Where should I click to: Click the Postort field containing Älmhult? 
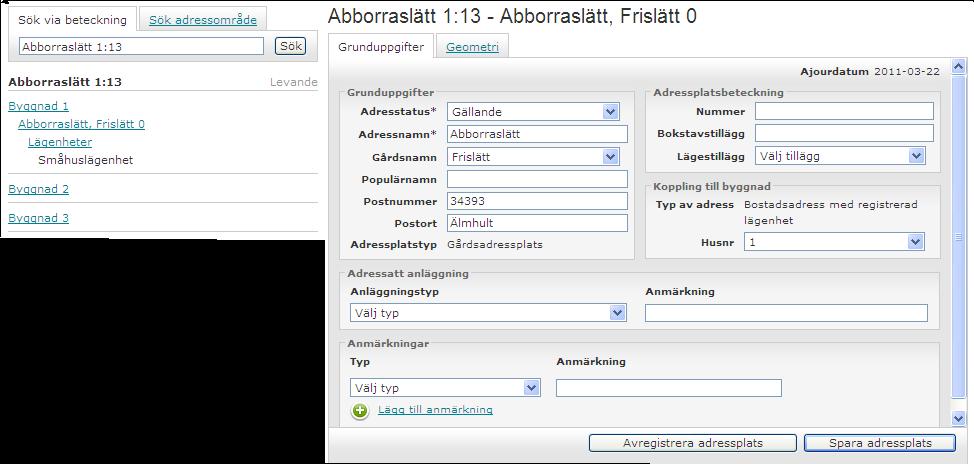pyautogui.click(x=537, y=223)
